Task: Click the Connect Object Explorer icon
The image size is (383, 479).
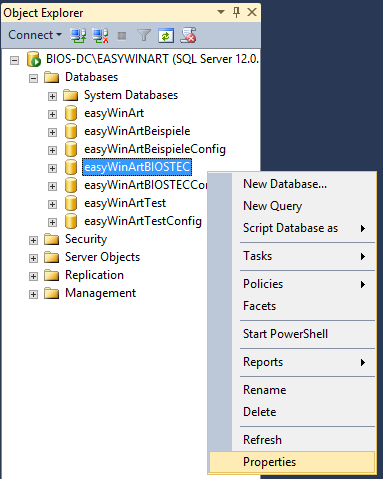Action: coord(78,35)
